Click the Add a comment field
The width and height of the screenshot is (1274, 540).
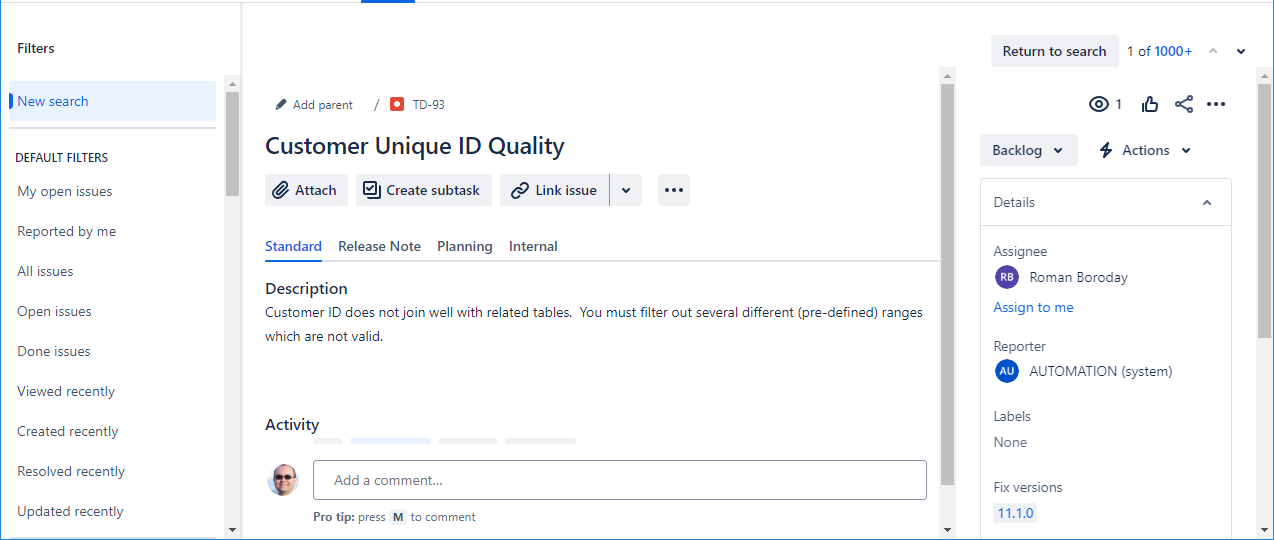point(619,480)
